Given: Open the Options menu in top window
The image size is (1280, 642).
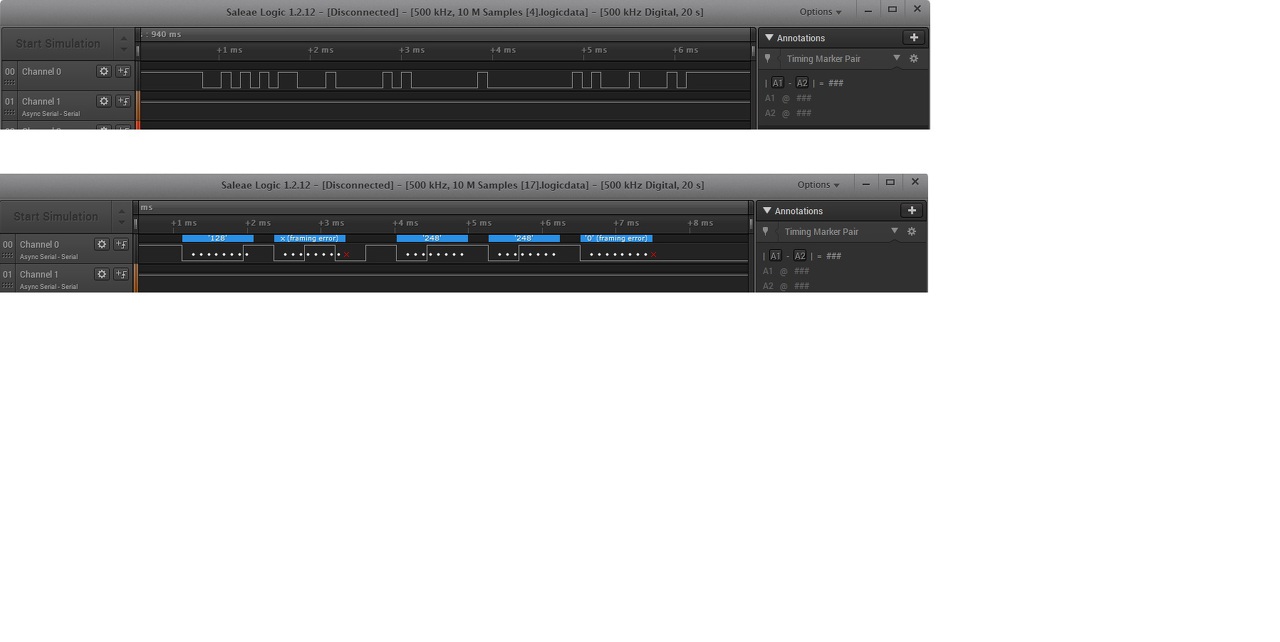Looking at the screenshot, I should (820, 12).
